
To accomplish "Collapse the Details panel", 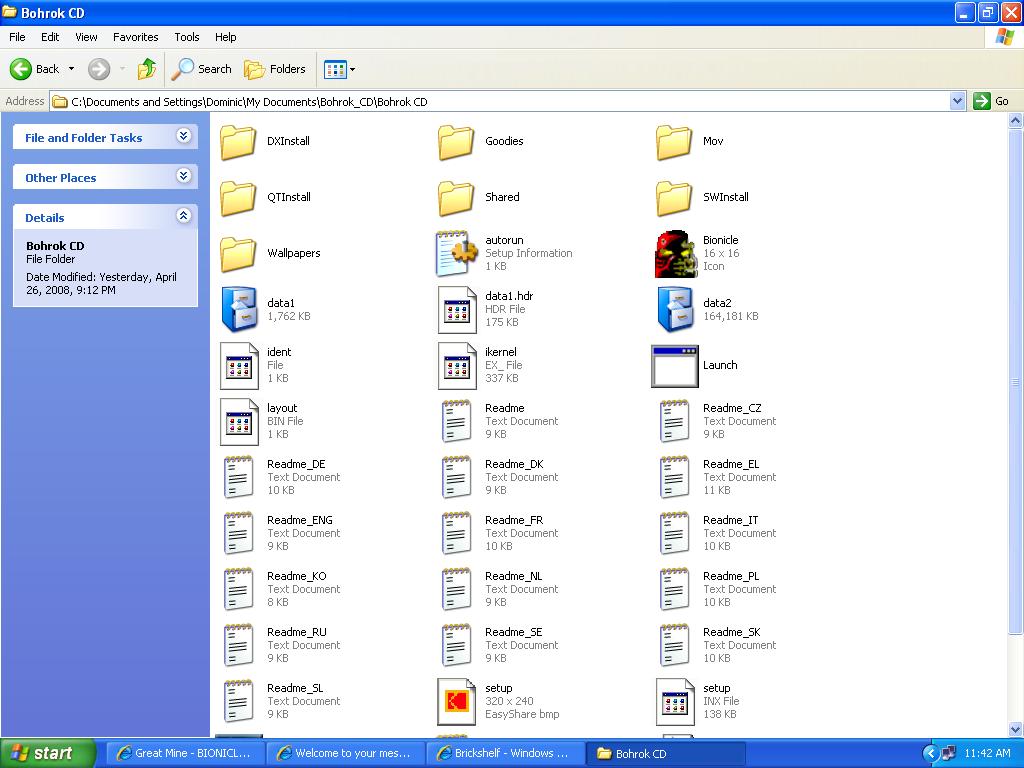I will pos(183,216).
